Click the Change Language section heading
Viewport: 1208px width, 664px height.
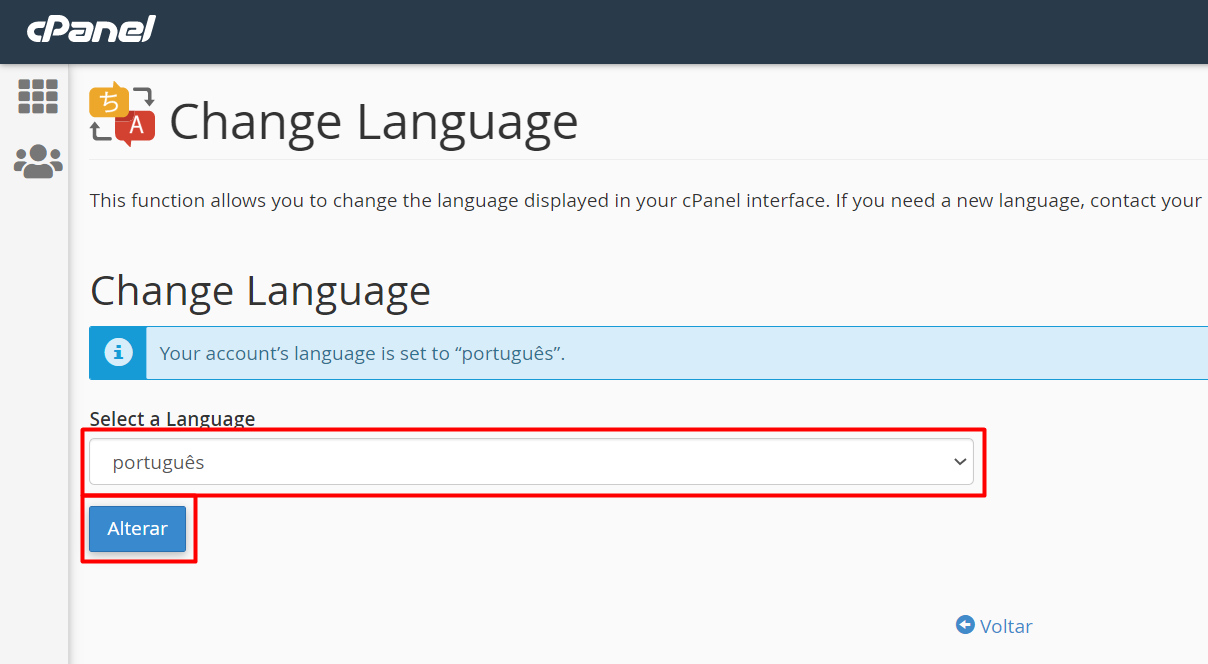pos(260,291)
